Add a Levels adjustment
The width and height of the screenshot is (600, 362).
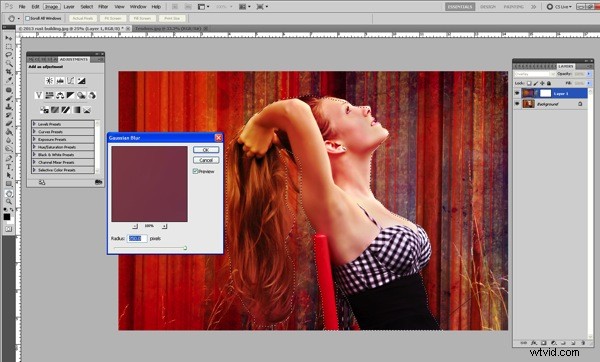[60, 81]
